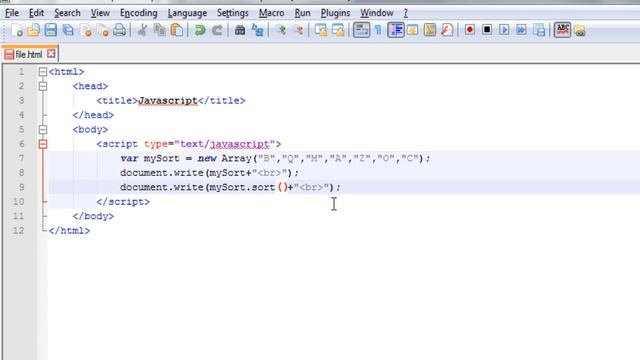This screenshot has width=640, height=360.
Task: Open the Plugins menu
Action: click(335, 13)
